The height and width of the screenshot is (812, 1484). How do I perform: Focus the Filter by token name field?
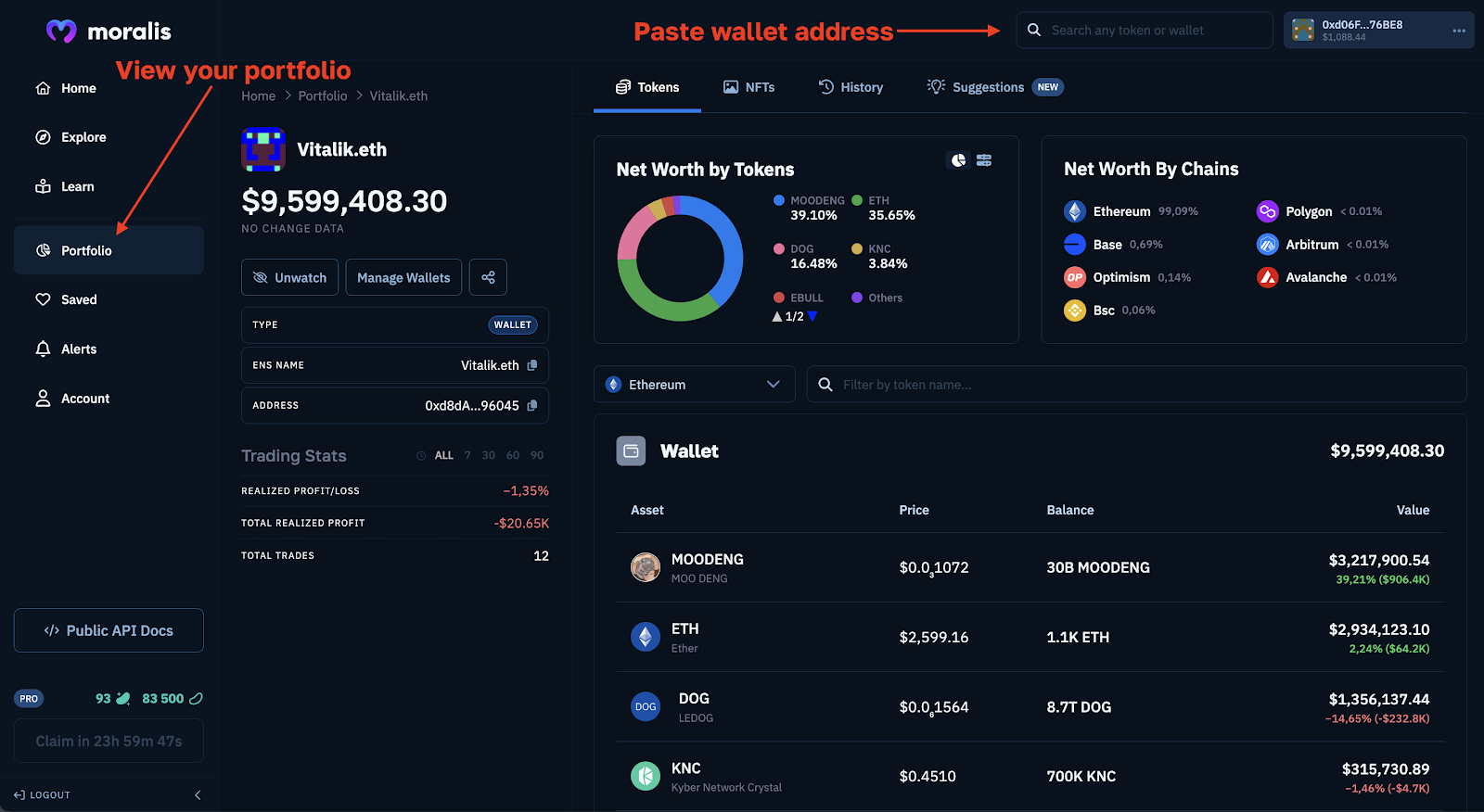(x=1136, y=385)
